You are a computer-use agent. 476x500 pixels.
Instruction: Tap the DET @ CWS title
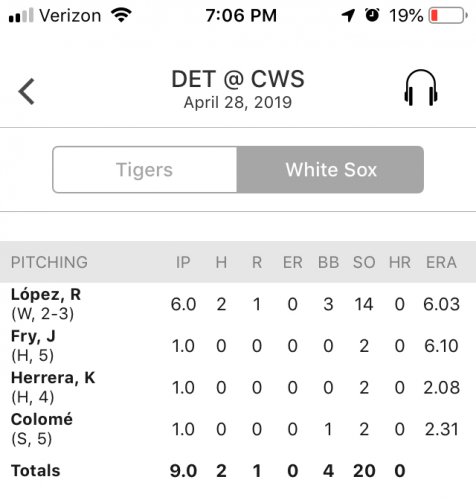pos(238,79)
